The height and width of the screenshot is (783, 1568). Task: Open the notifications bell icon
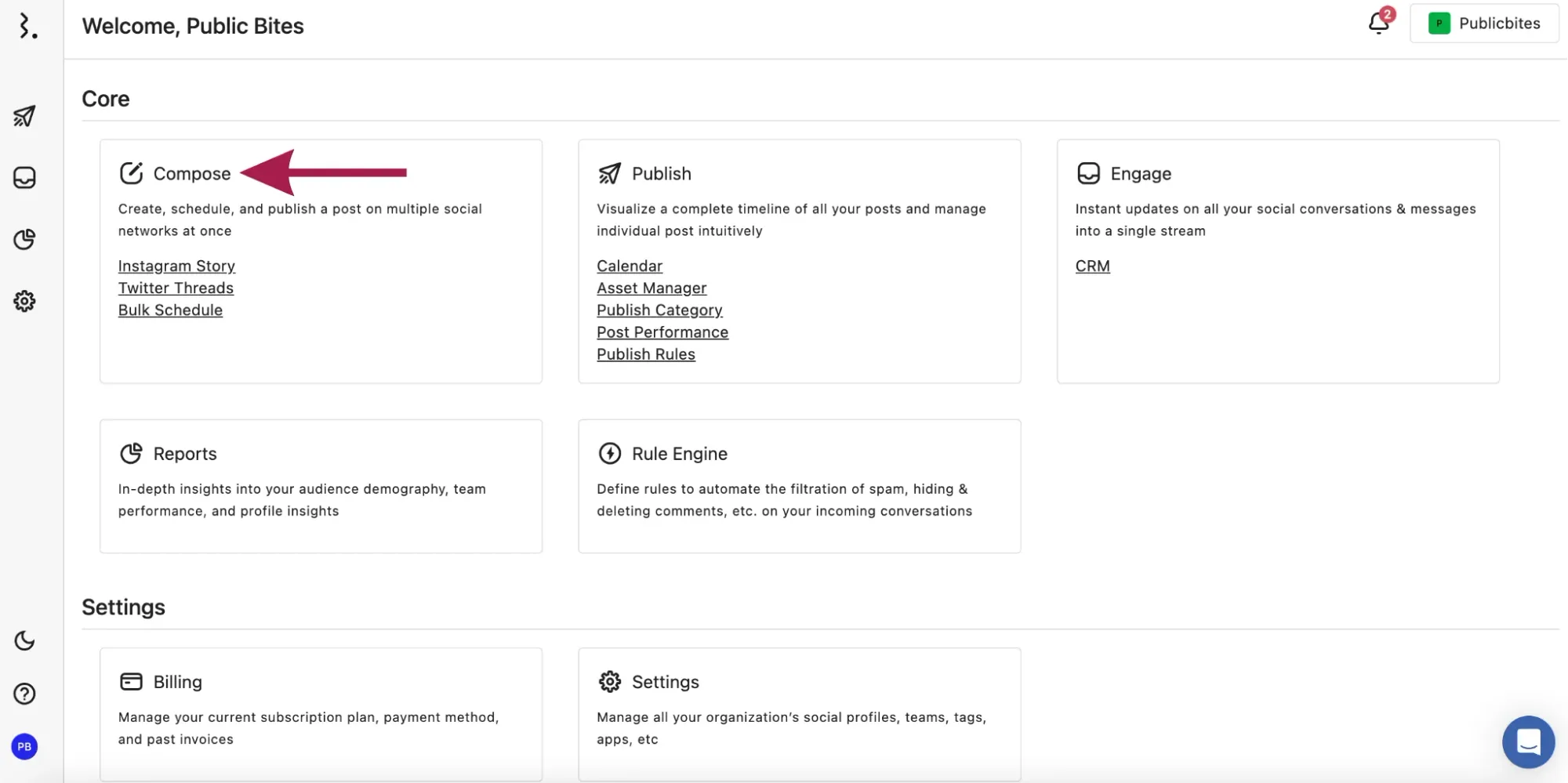tap(1379, 23)
